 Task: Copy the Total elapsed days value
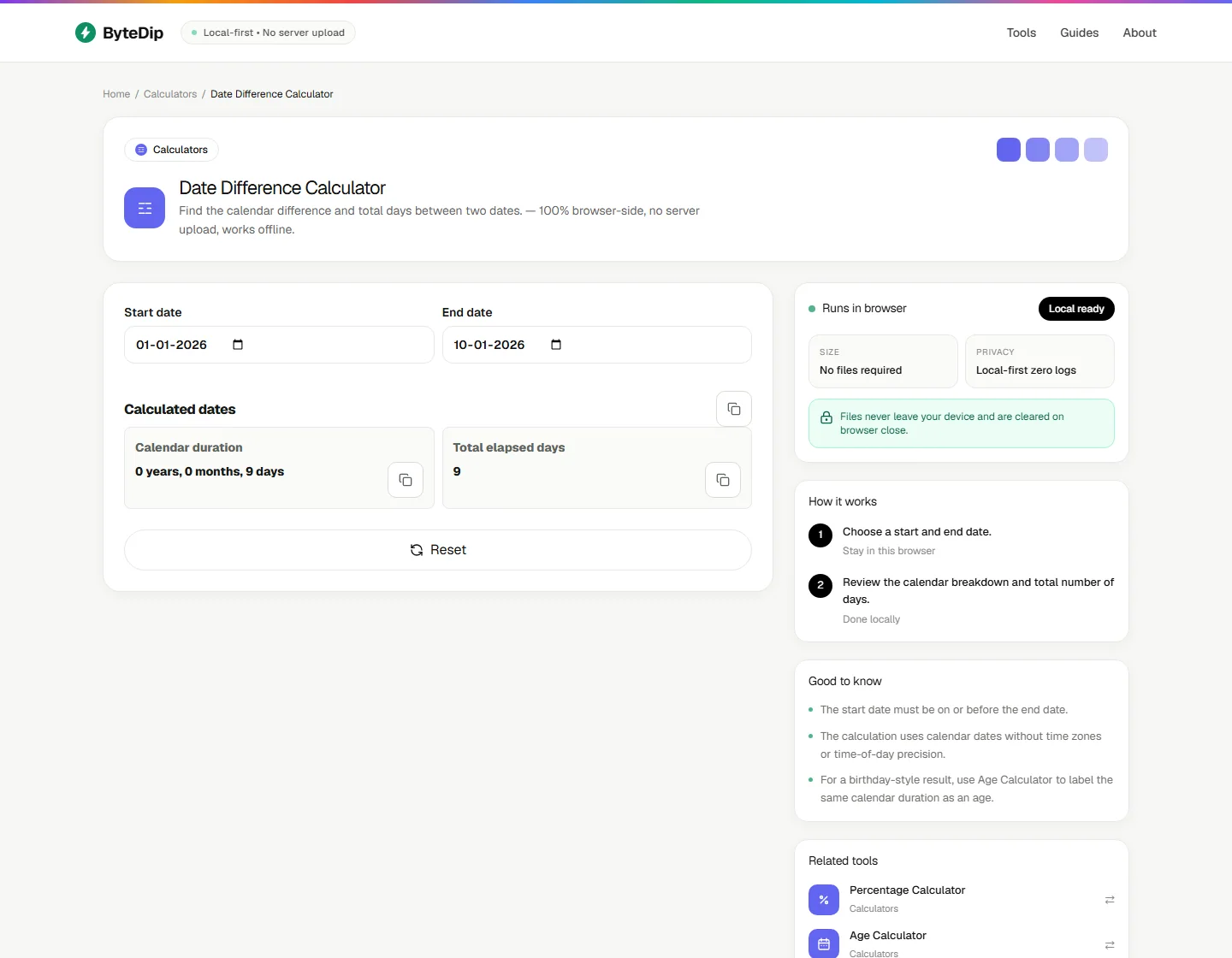coord(723,480)
